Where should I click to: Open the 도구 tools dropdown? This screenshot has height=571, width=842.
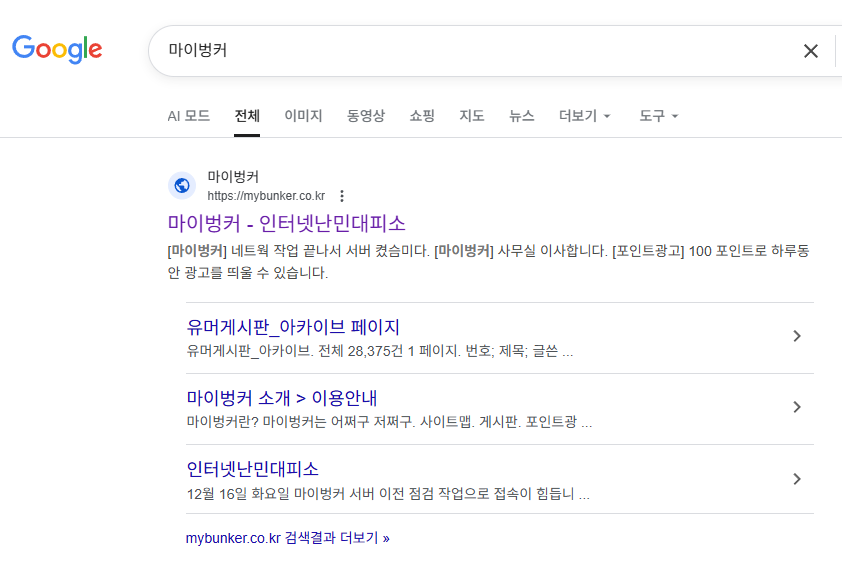click(x=658, y=116)
